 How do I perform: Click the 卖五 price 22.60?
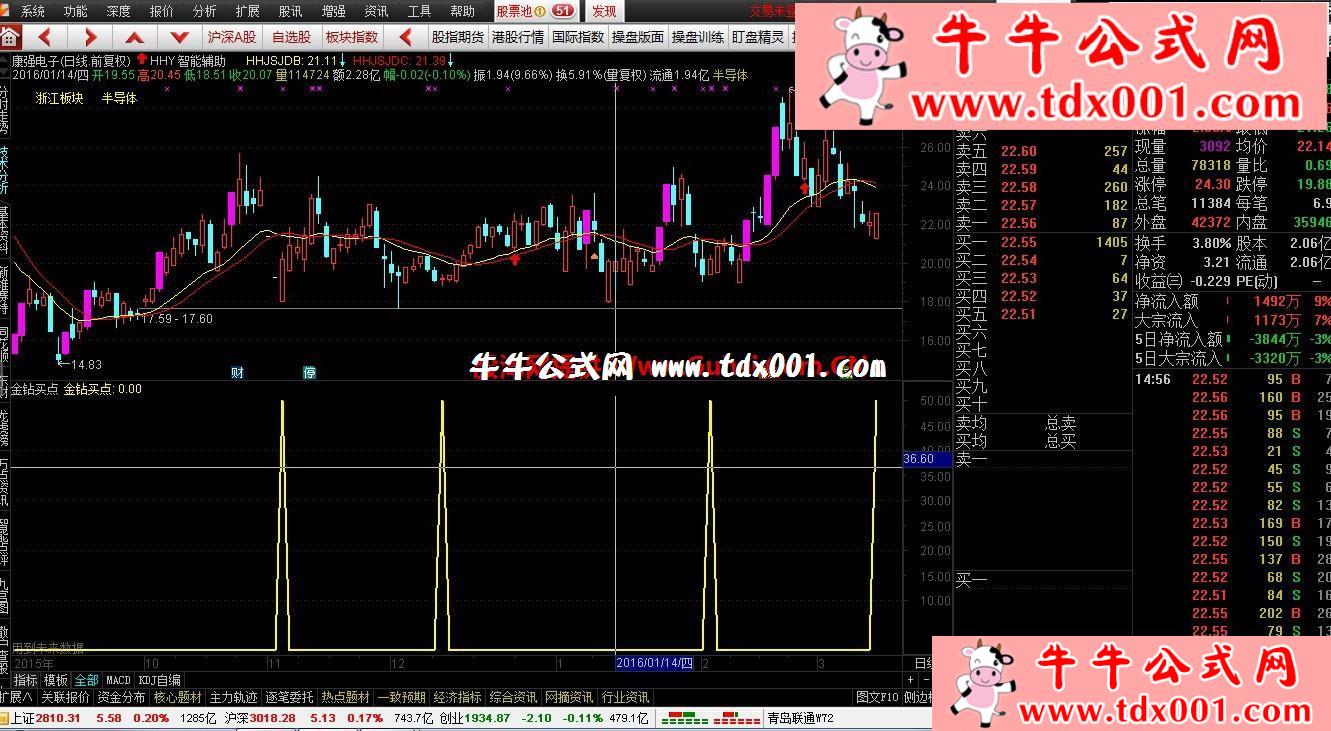pyautogui.click(x=1019, y=152)
